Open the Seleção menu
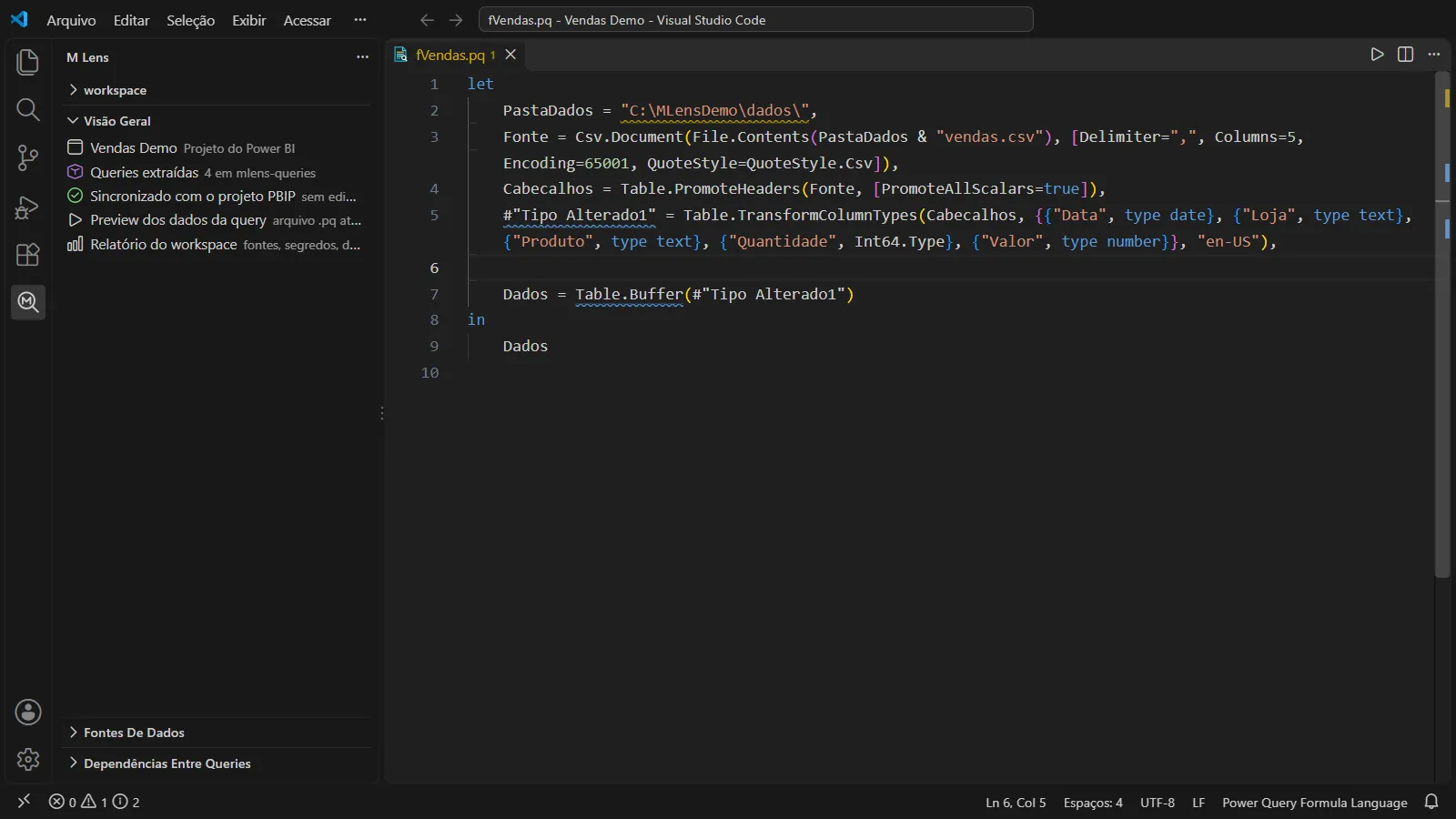 click(190, 20)
